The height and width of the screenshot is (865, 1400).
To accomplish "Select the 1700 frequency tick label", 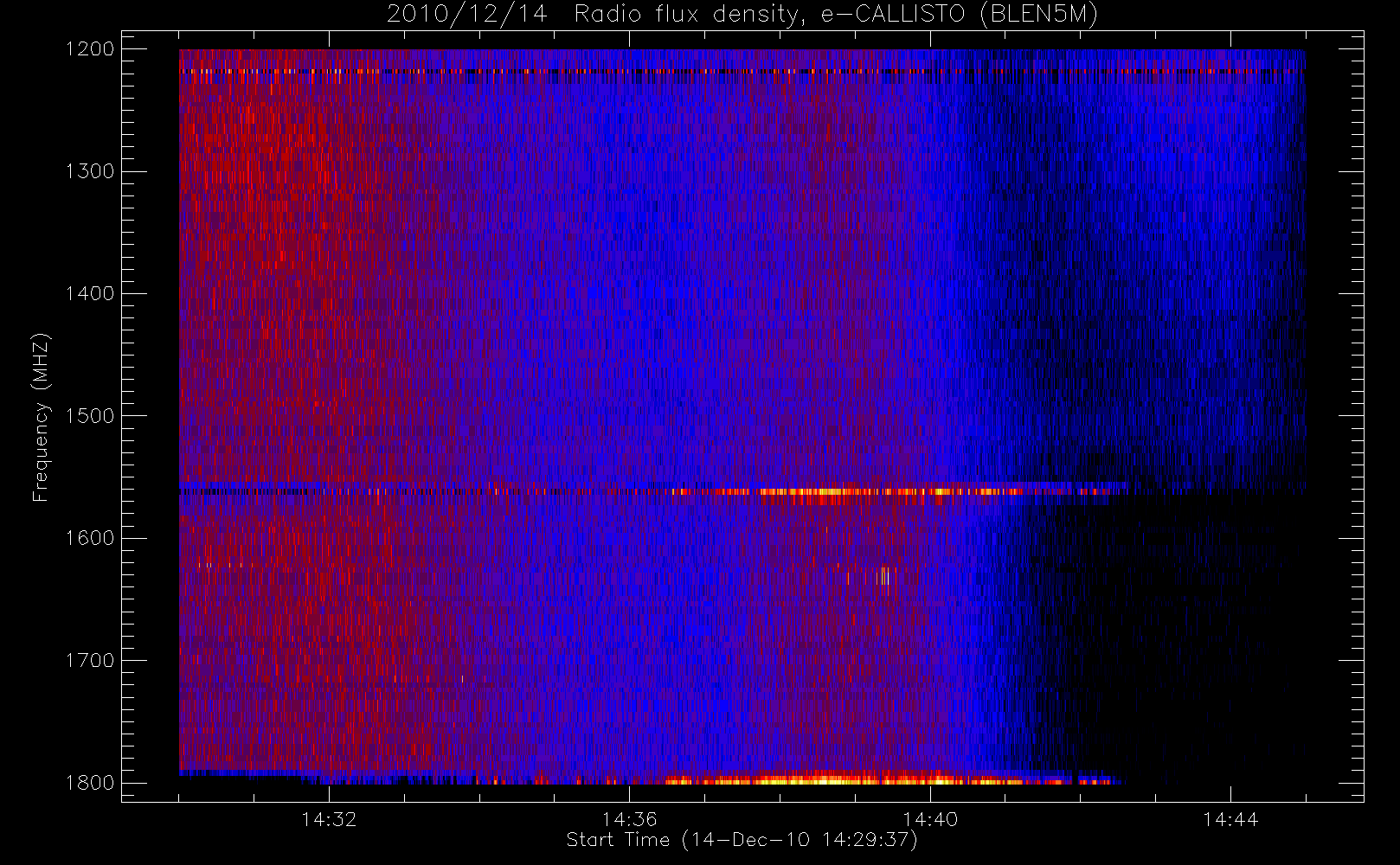I will click(90, 660).
